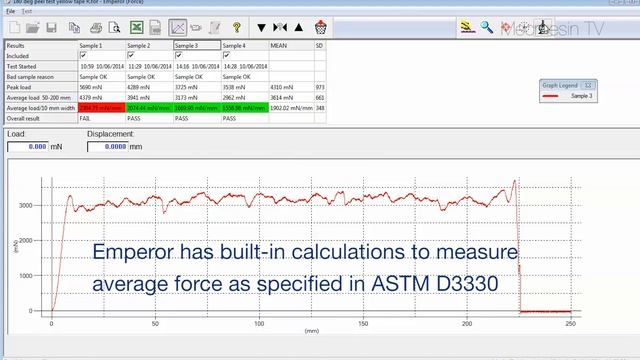Click the microscope-style icon in the right toolbar
This screenshot has height=360, width=640.
543,27
